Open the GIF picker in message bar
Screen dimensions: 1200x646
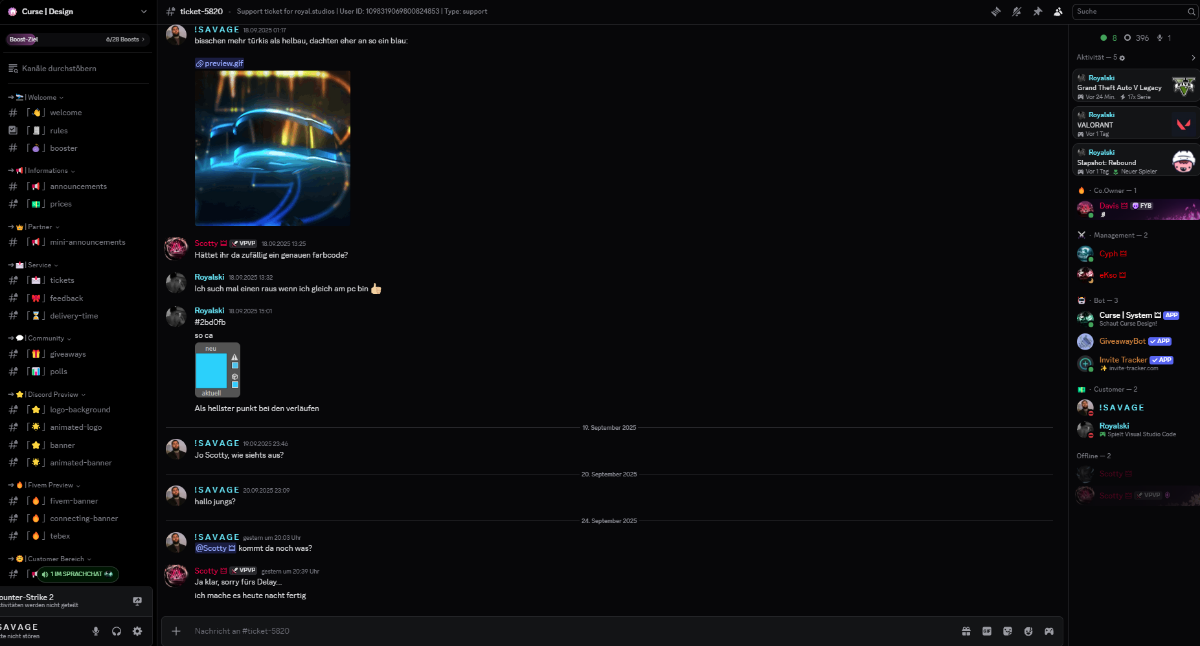tap(987, 631)
